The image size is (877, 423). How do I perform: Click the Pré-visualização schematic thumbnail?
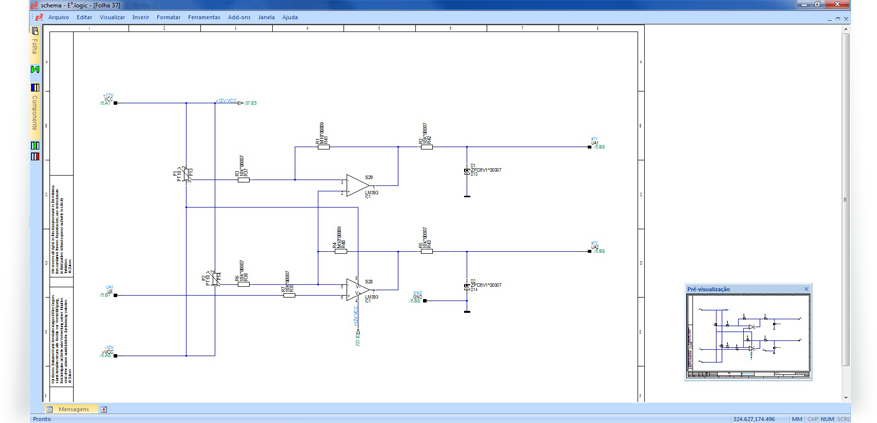pos(748,336)
